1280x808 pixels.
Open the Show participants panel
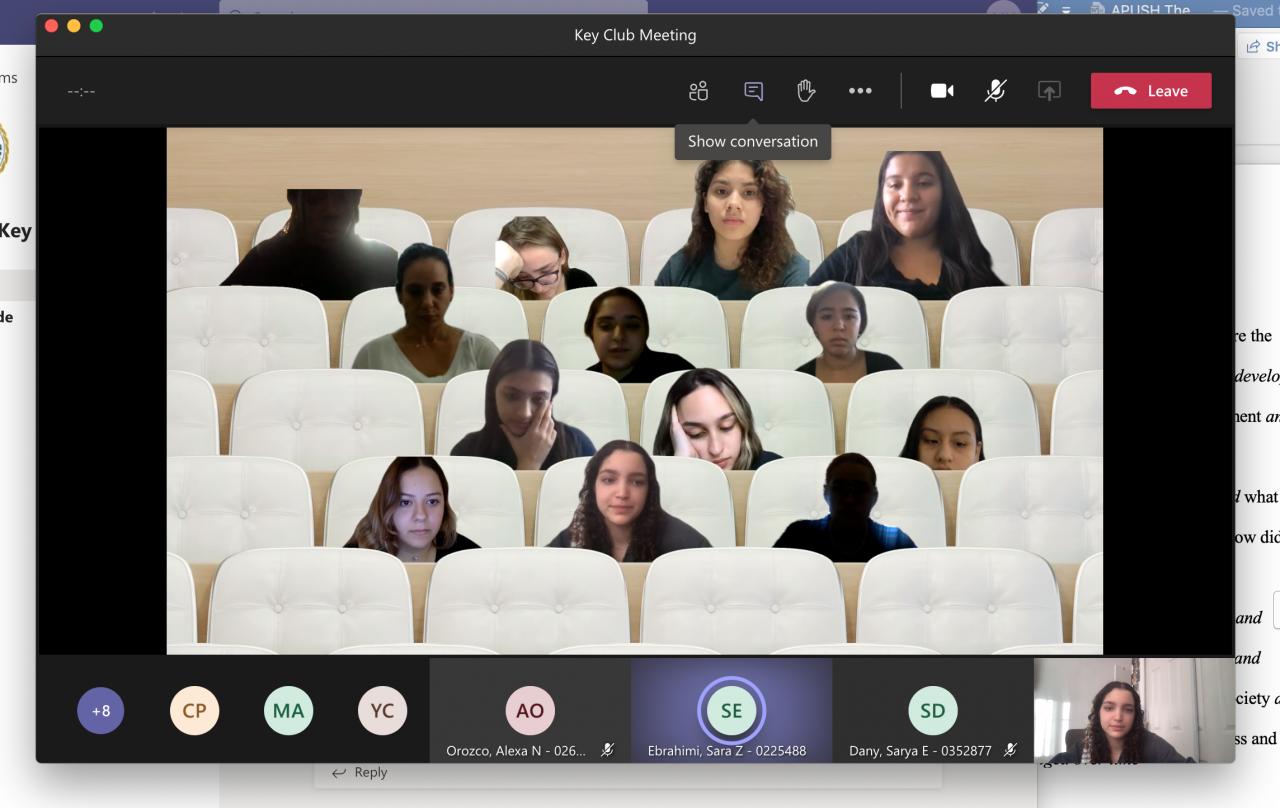[x=698, y=91]
